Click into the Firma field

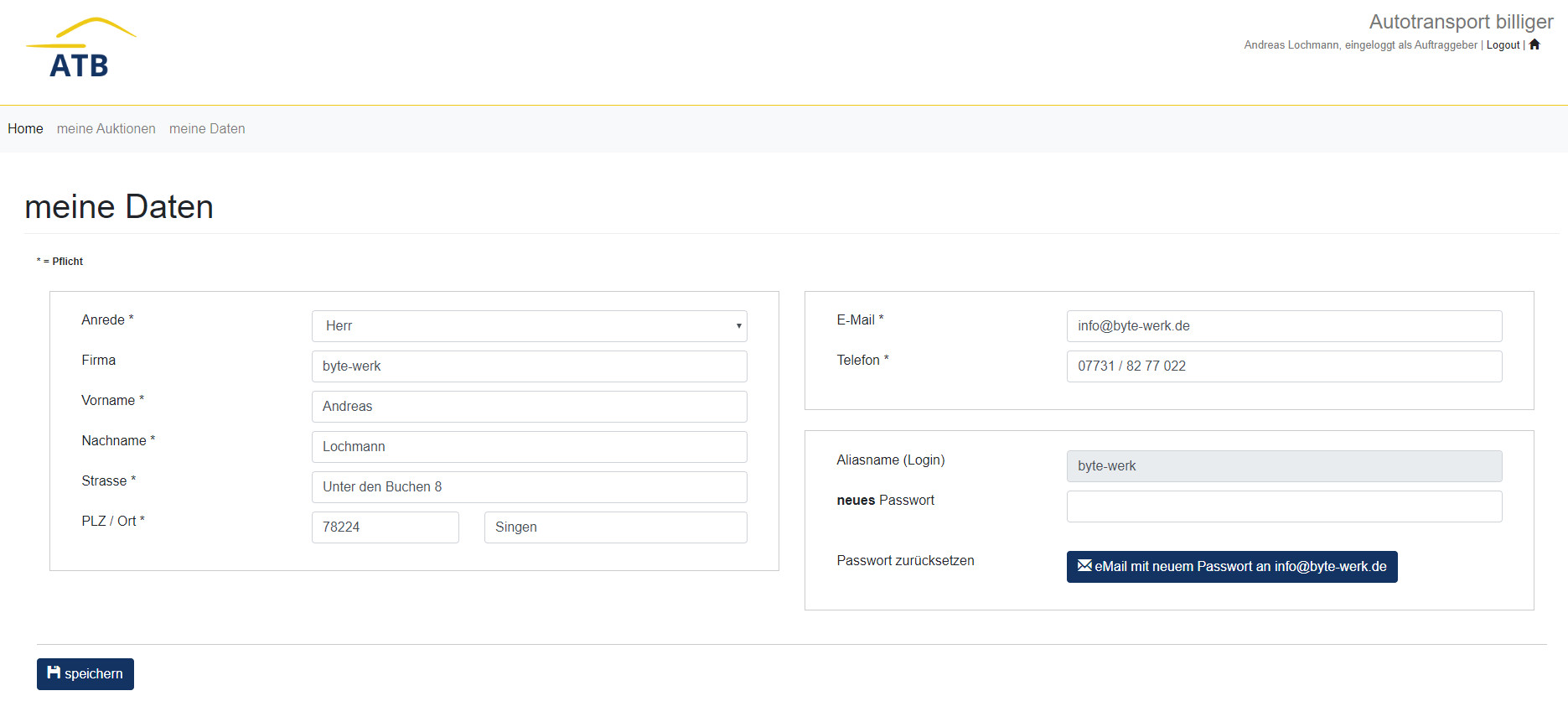tap(529, 366)
